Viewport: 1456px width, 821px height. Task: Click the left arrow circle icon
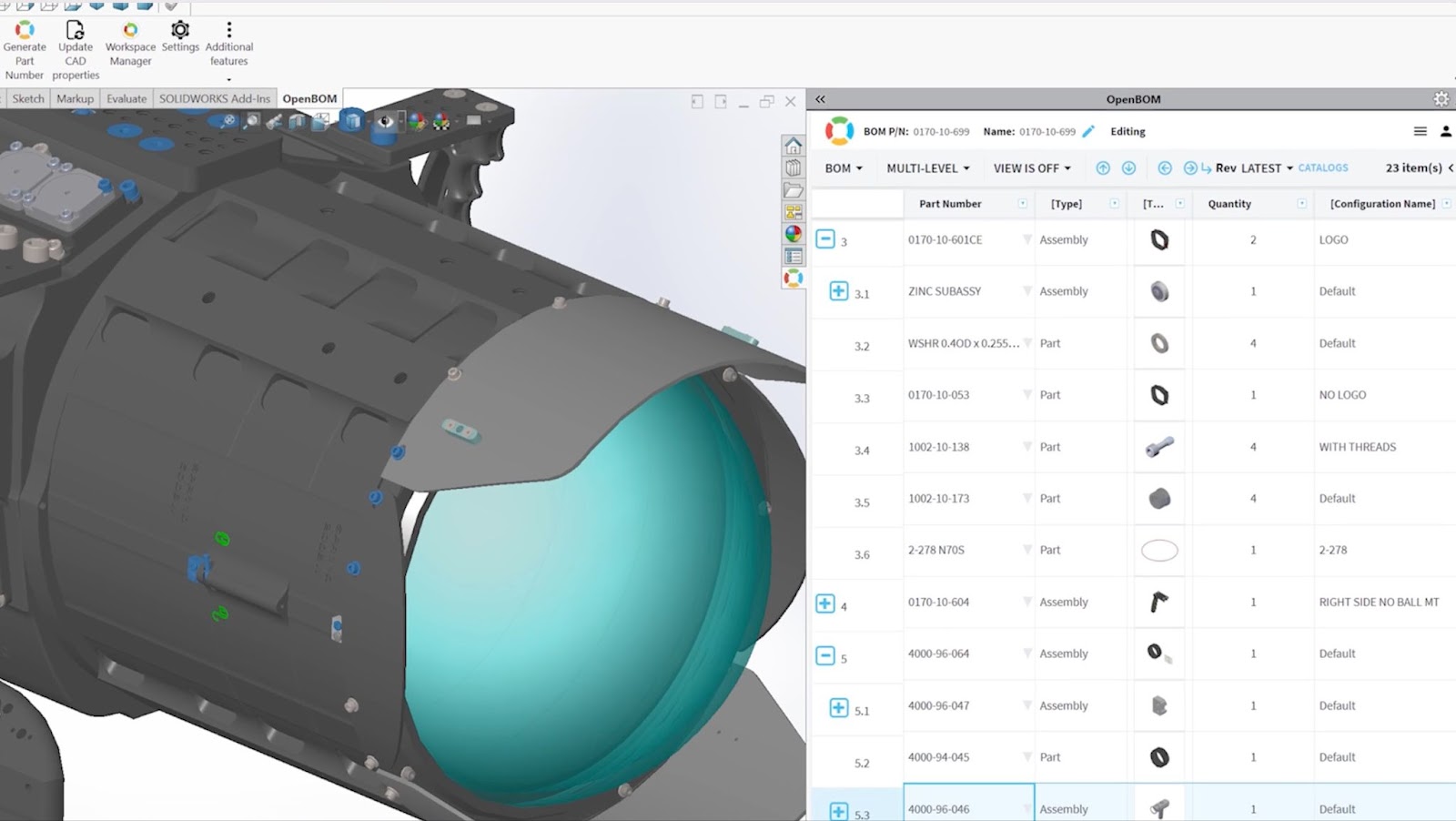click(1165, 168)
